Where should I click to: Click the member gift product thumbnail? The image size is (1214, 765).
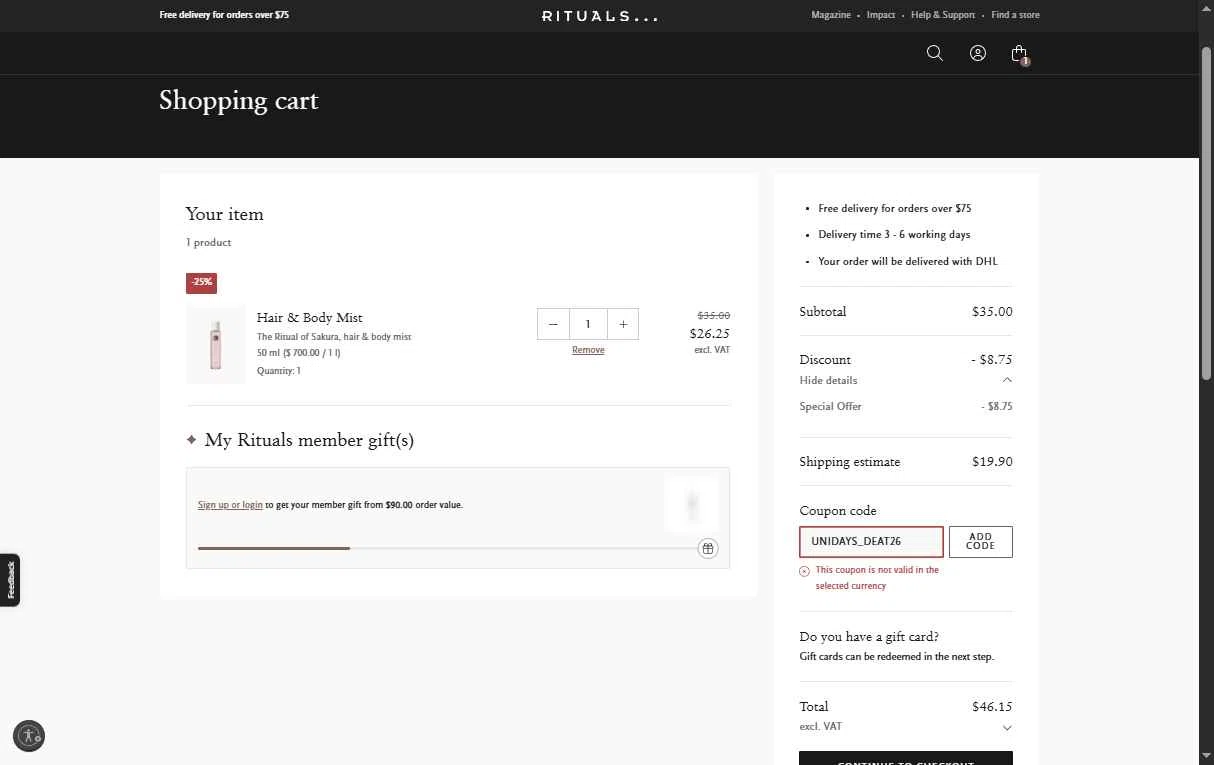click(692, 504)
